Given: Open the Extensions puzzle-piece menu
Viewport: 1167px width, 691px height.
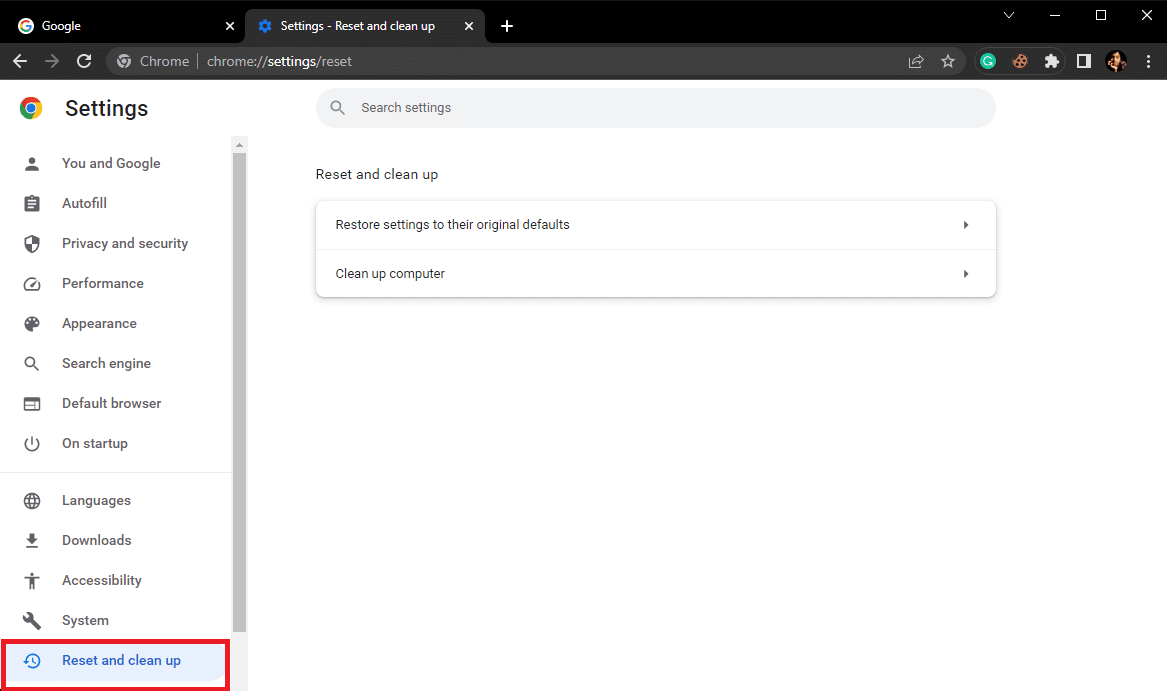Looking at the screenshot, I should (1052, 61).
